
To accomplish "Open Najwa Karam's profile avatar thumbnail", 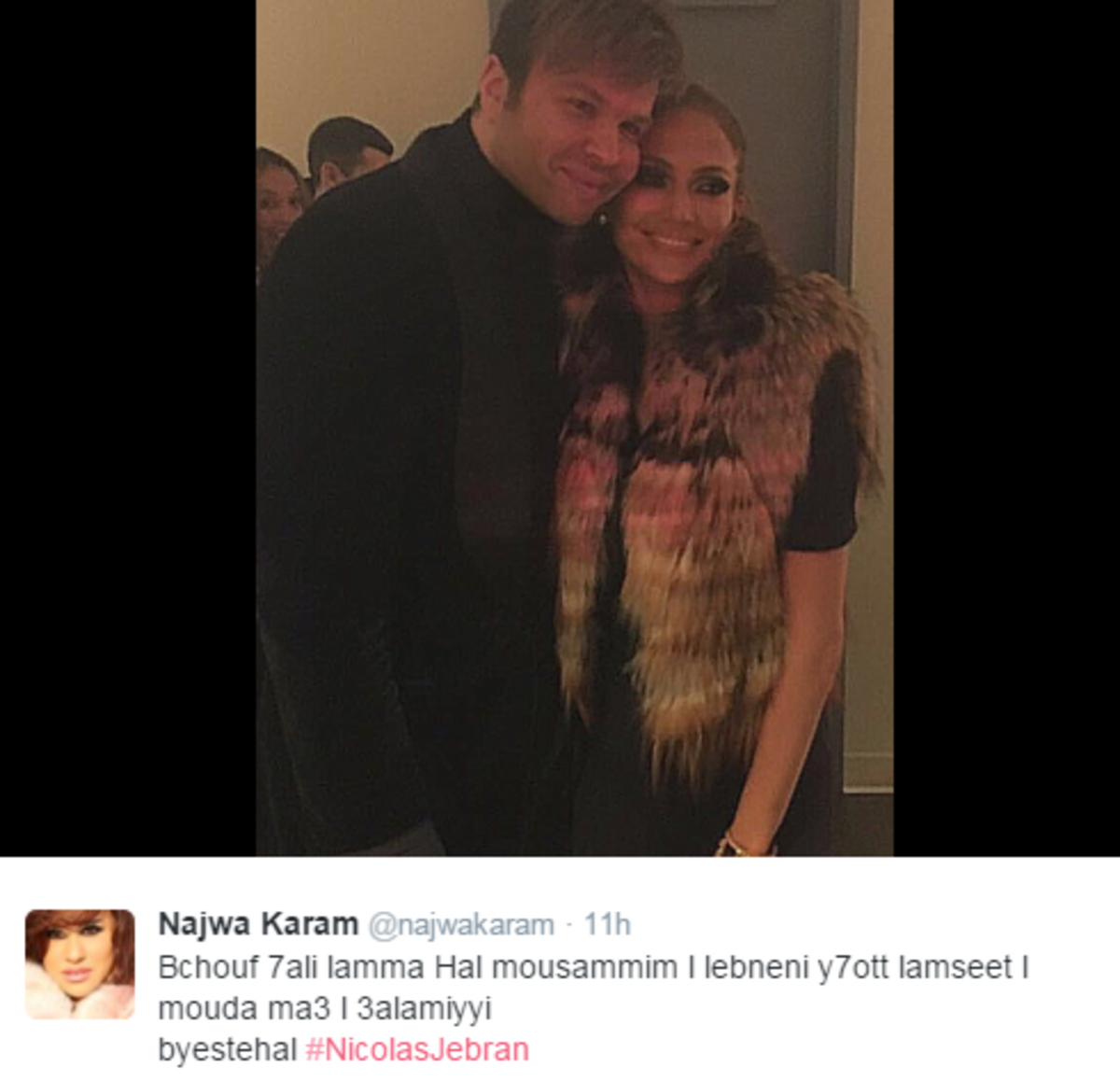I will click(79, 963).
